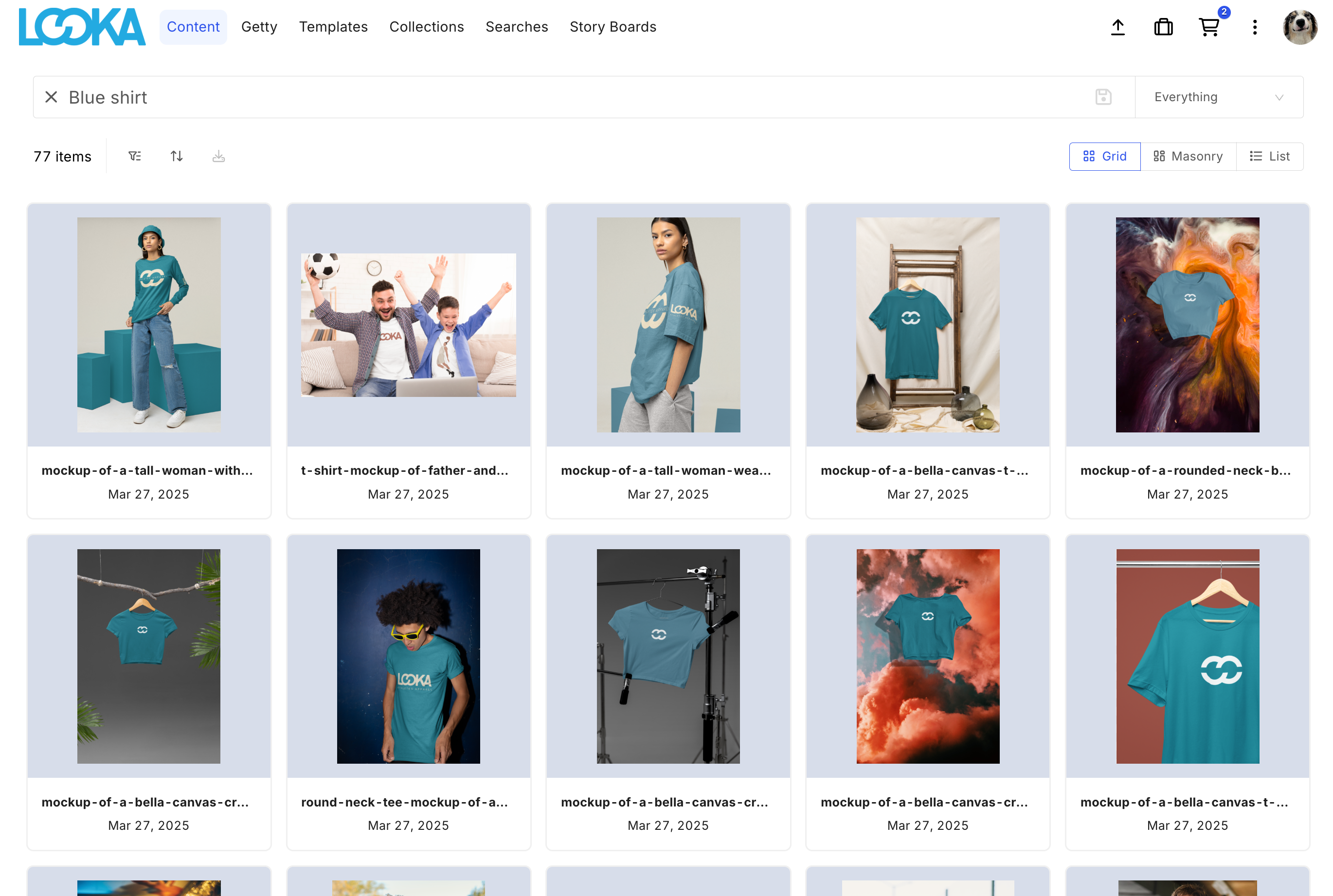Go to Story Boards tab

pos(612,27)
